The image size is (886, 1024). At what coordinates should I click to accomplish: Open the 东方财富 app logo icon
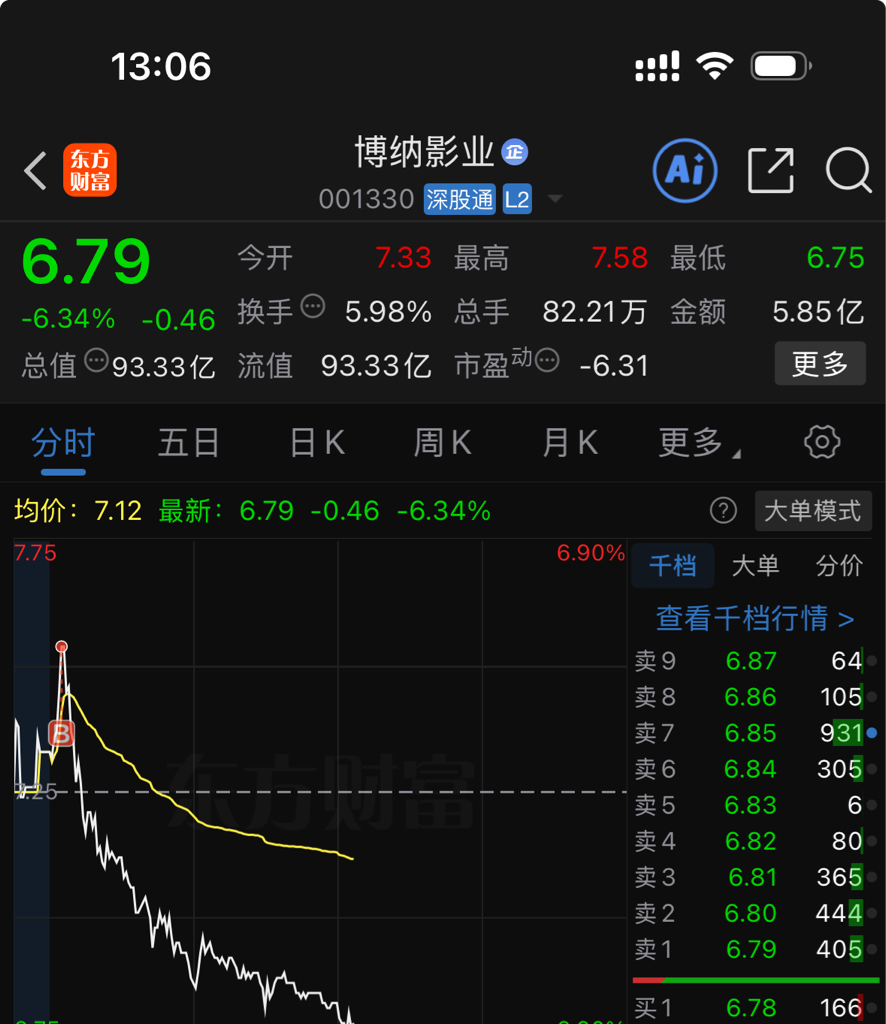(x=89, y=170)
